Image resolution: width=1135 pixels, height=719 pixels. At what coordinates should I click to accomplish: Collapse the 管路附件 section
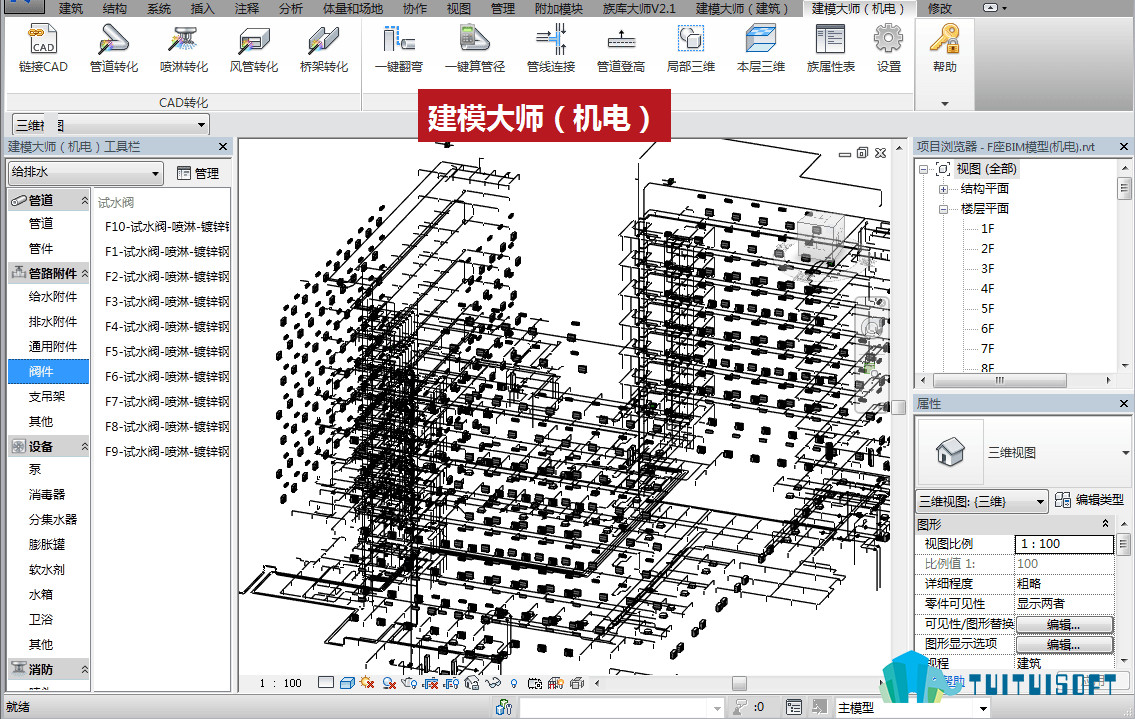point(85,273)
